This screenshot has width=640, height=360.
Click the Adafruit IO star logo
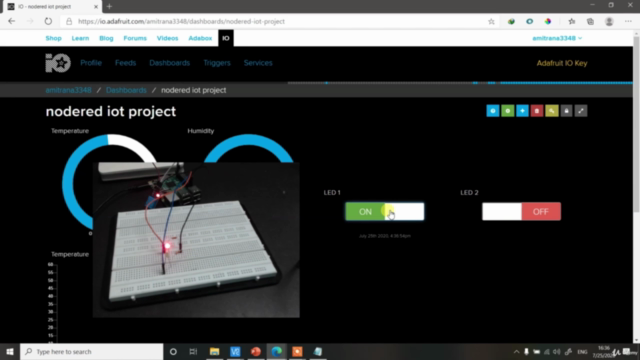click(x=58, y=63)
